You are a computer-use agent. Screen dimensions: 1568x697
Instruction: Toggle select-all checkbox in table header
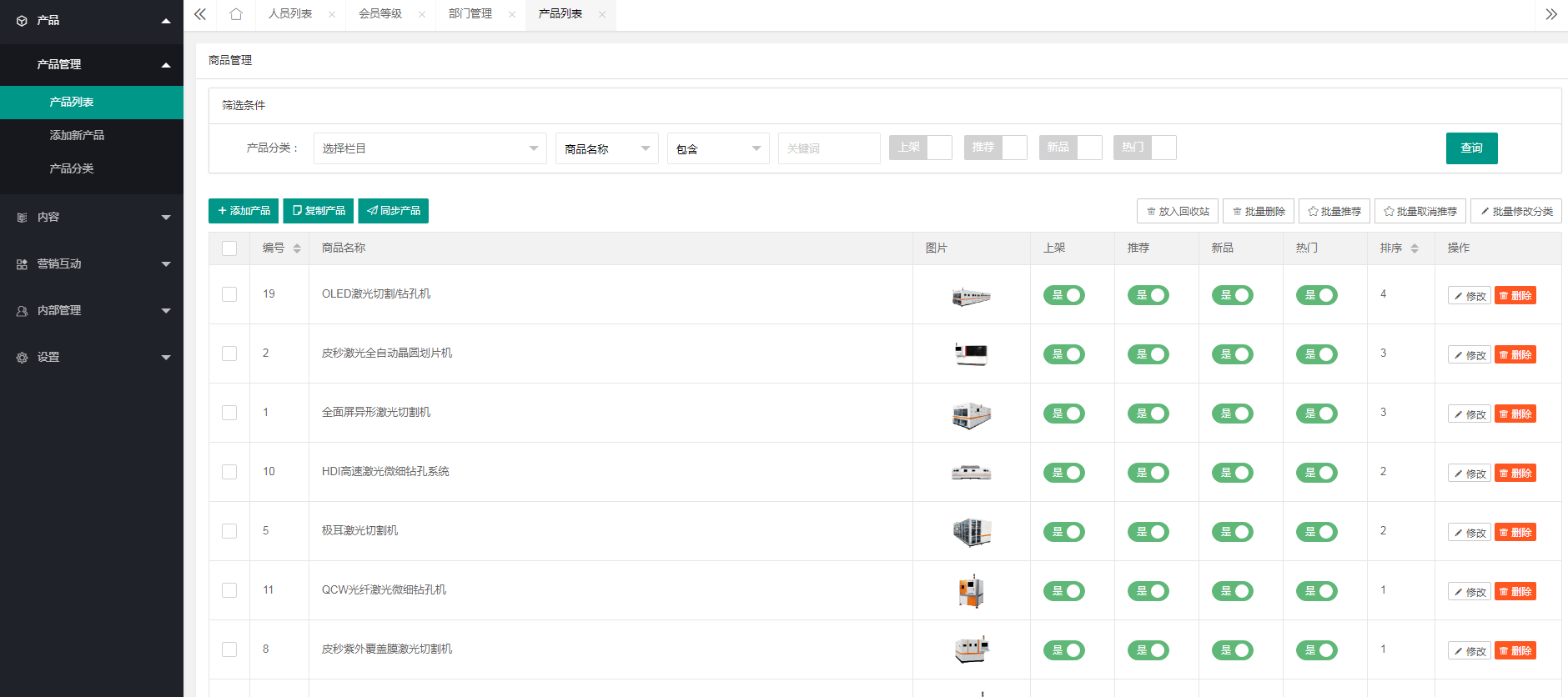(x=229, y=248)
